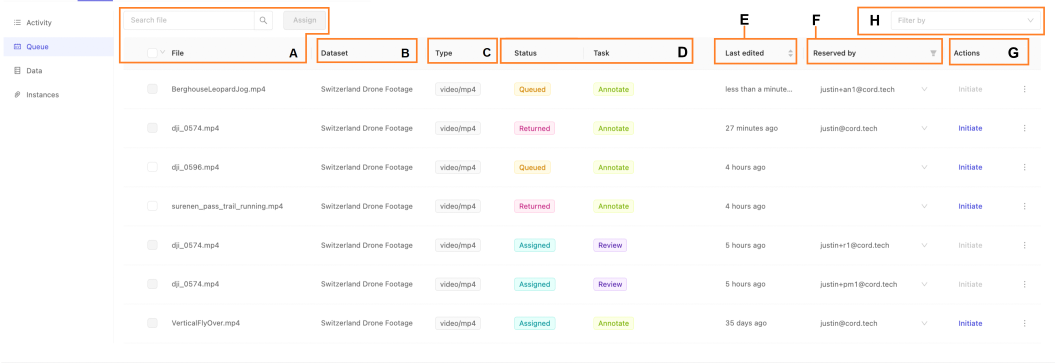Viewport: 1055px width, 363px height.
Task: Expand selection options chevron beside header checkbox
Action: click(163, 52)
